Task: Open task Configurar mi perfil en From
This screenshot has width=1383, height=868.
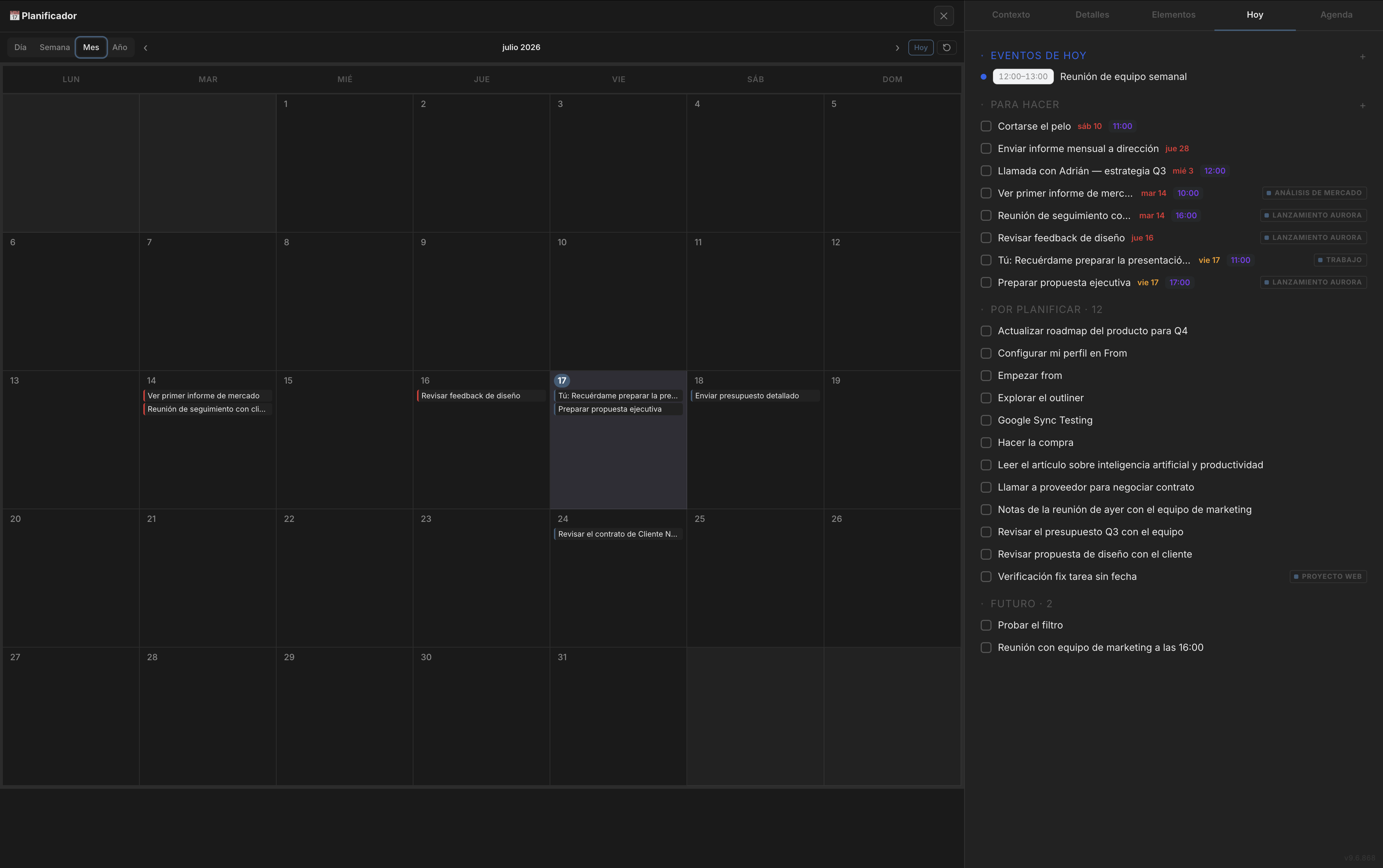Action: 1062,353
